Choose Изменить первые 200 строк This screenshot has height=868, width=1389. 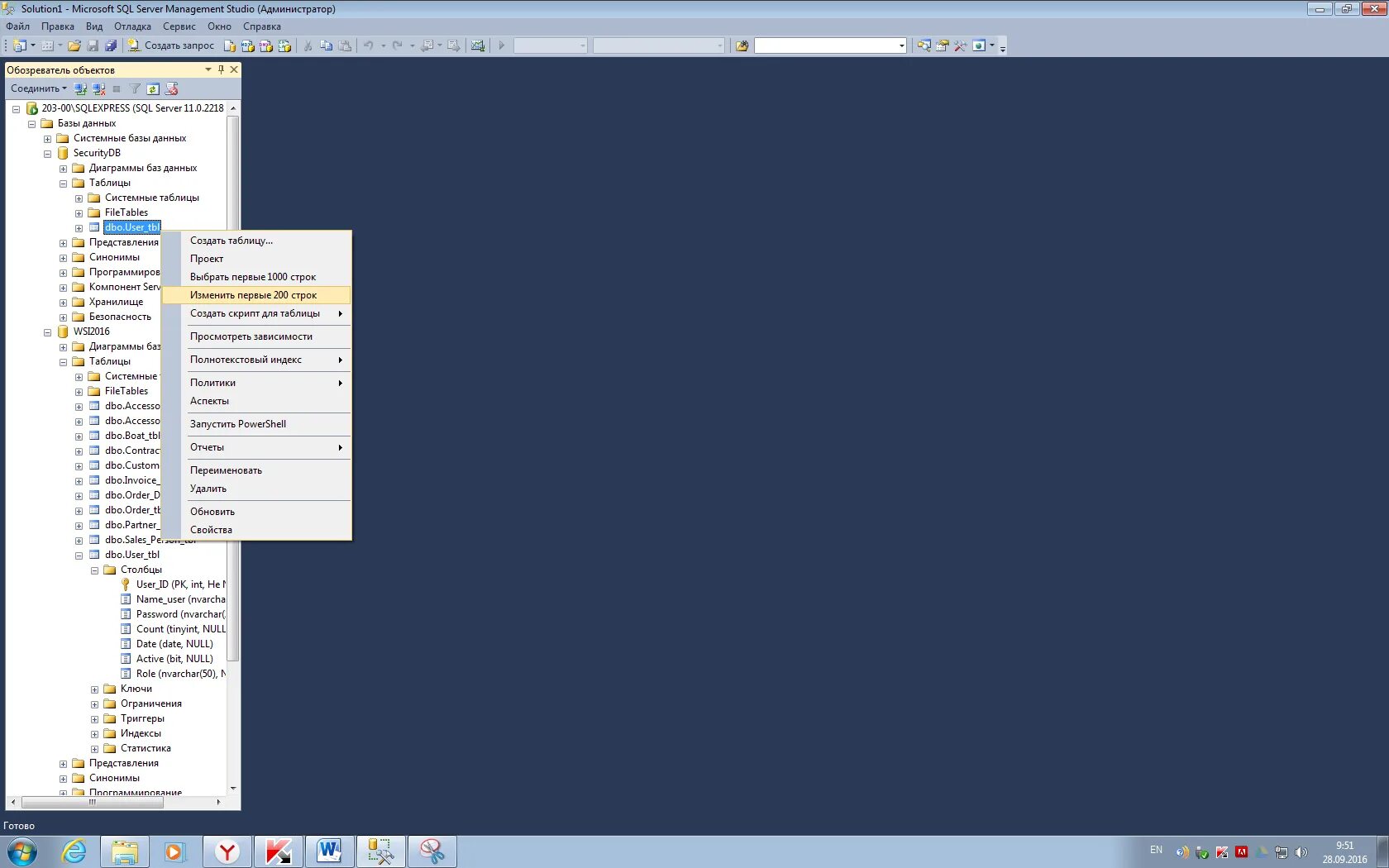tap(256, 295)
